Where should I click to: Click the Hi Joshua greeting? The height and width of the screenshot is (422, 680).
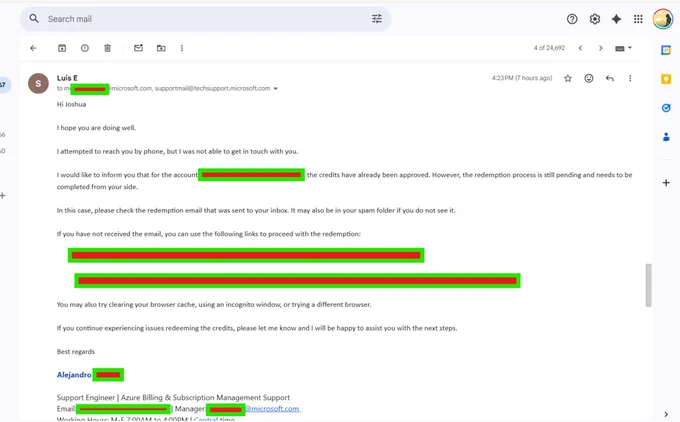click(72, 104)
